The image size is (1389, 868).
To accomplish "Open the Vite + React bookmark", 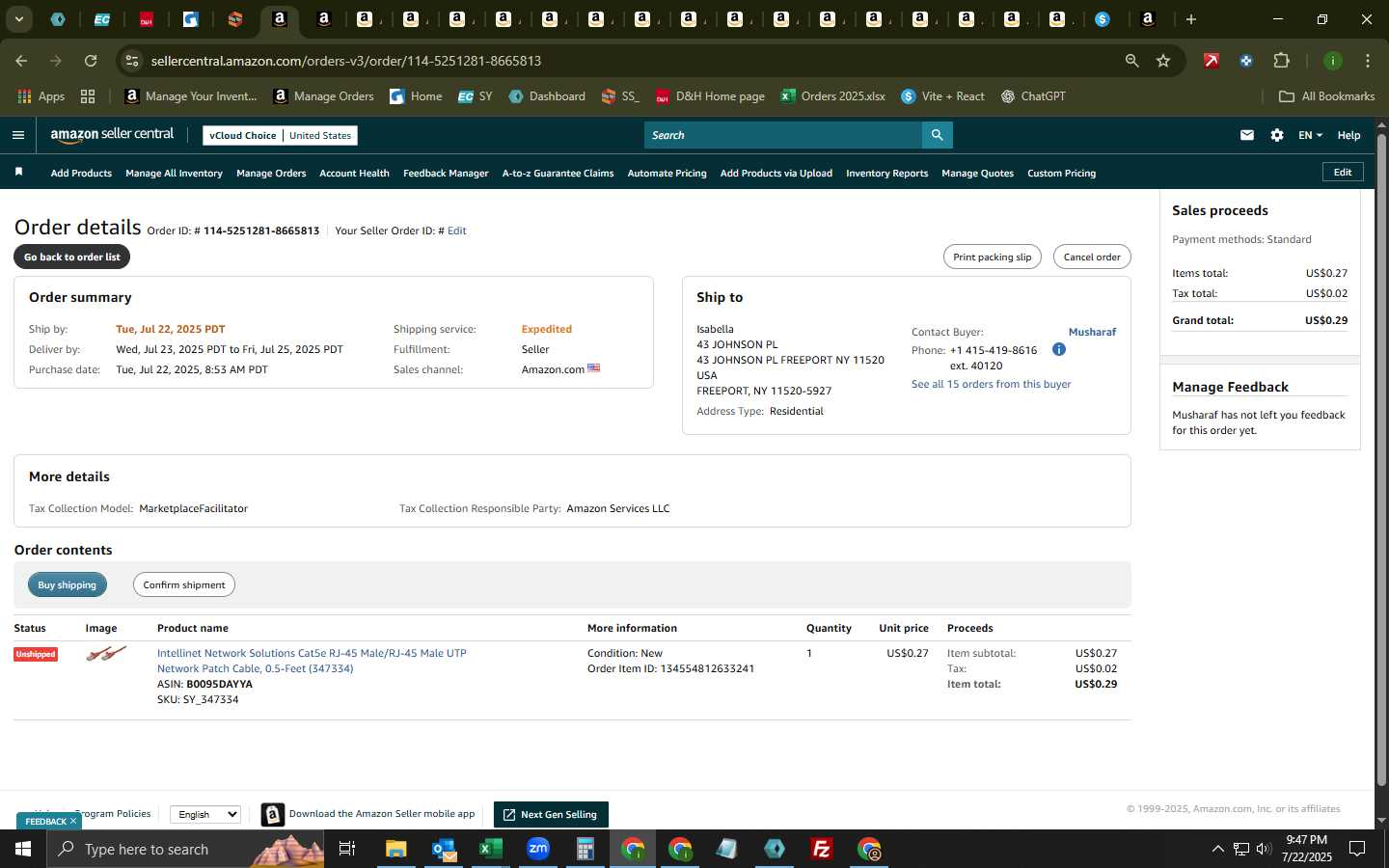I will coord(942,96).
